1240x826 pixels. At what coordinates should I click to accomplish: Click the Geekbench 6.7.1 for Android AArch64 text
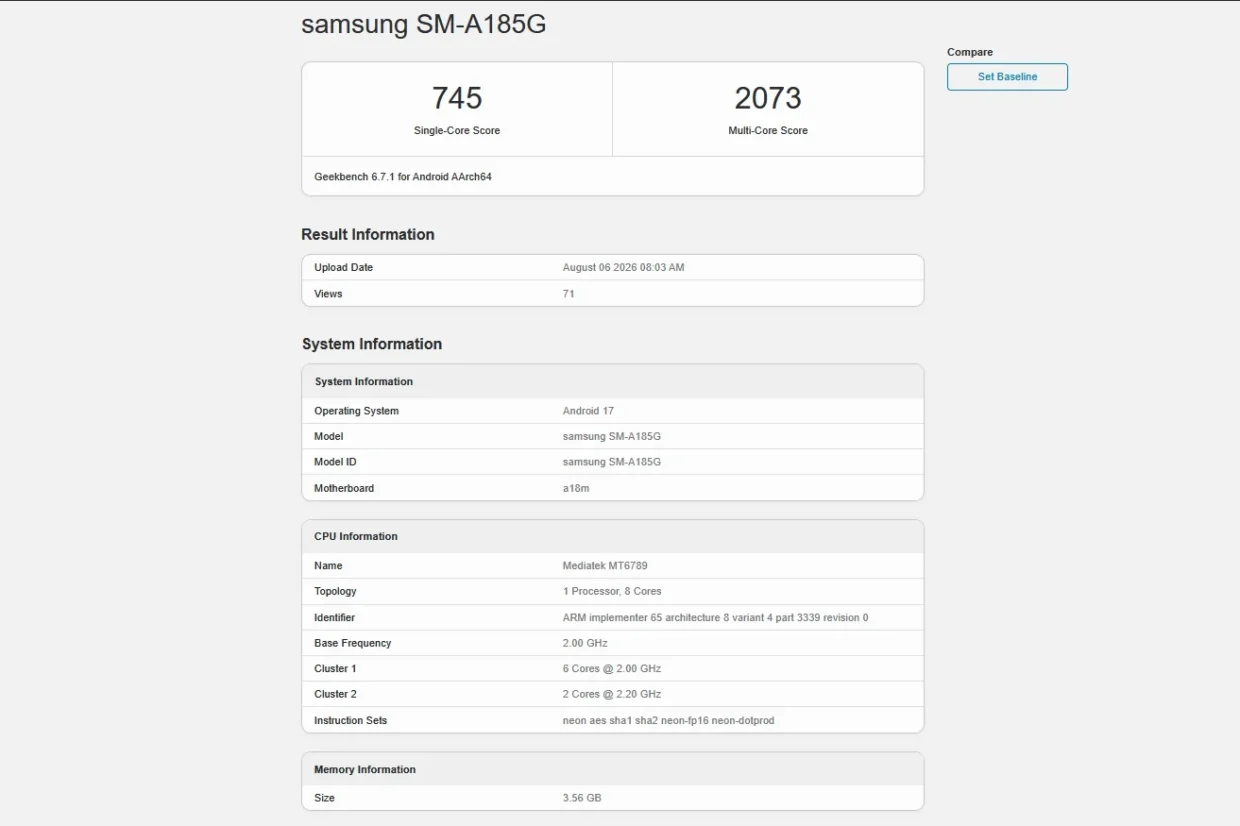pos(403,177)
